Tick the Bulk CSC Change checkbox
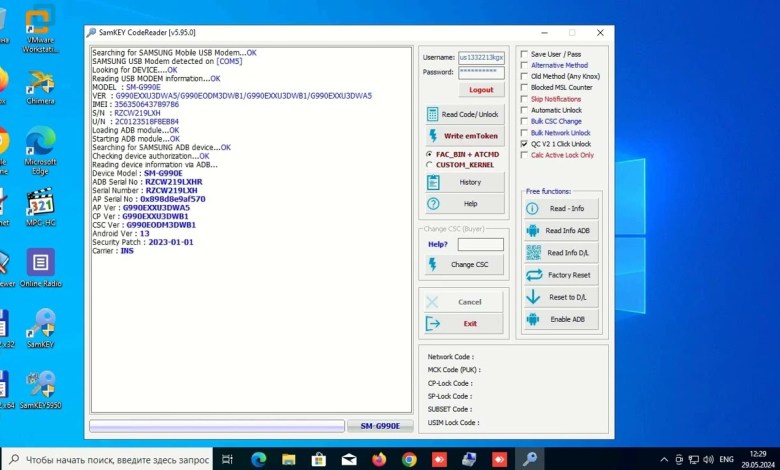 (525, 121)
